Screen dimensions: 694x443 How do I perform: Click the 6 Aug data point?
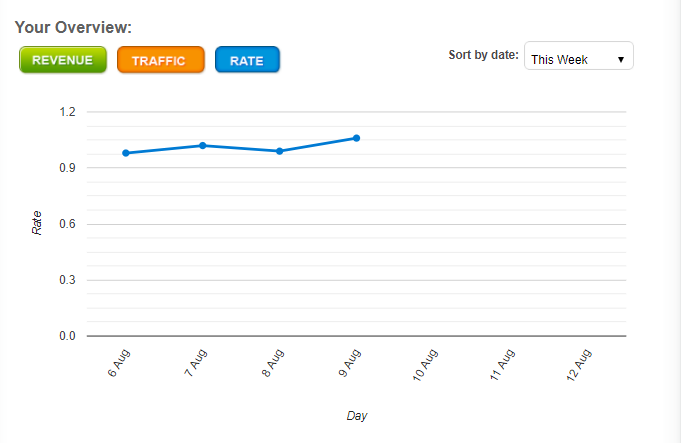click(126, 153)
